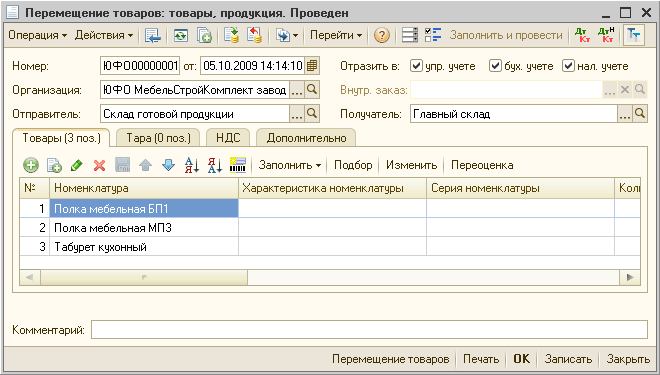This screenshot has height=375, width=660.
Task: Click horizontal scrollbar thumb of table
Action: (144, 277)
